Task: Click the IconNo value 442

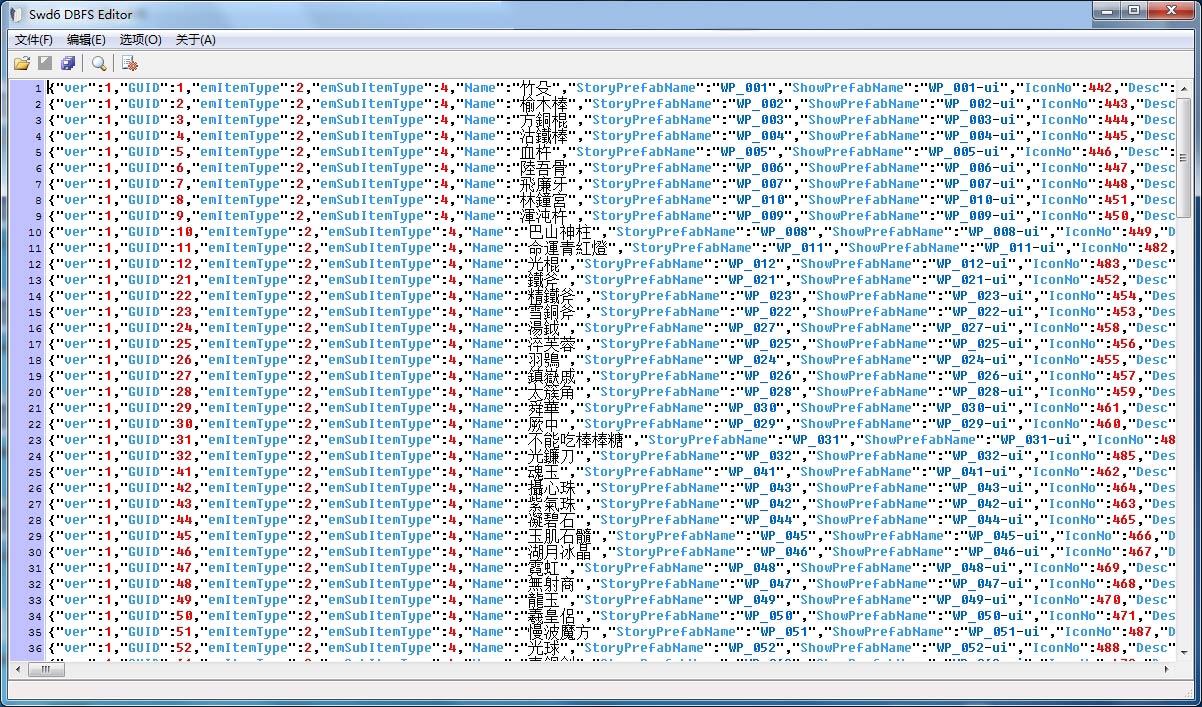Action: pos(1100,88)
